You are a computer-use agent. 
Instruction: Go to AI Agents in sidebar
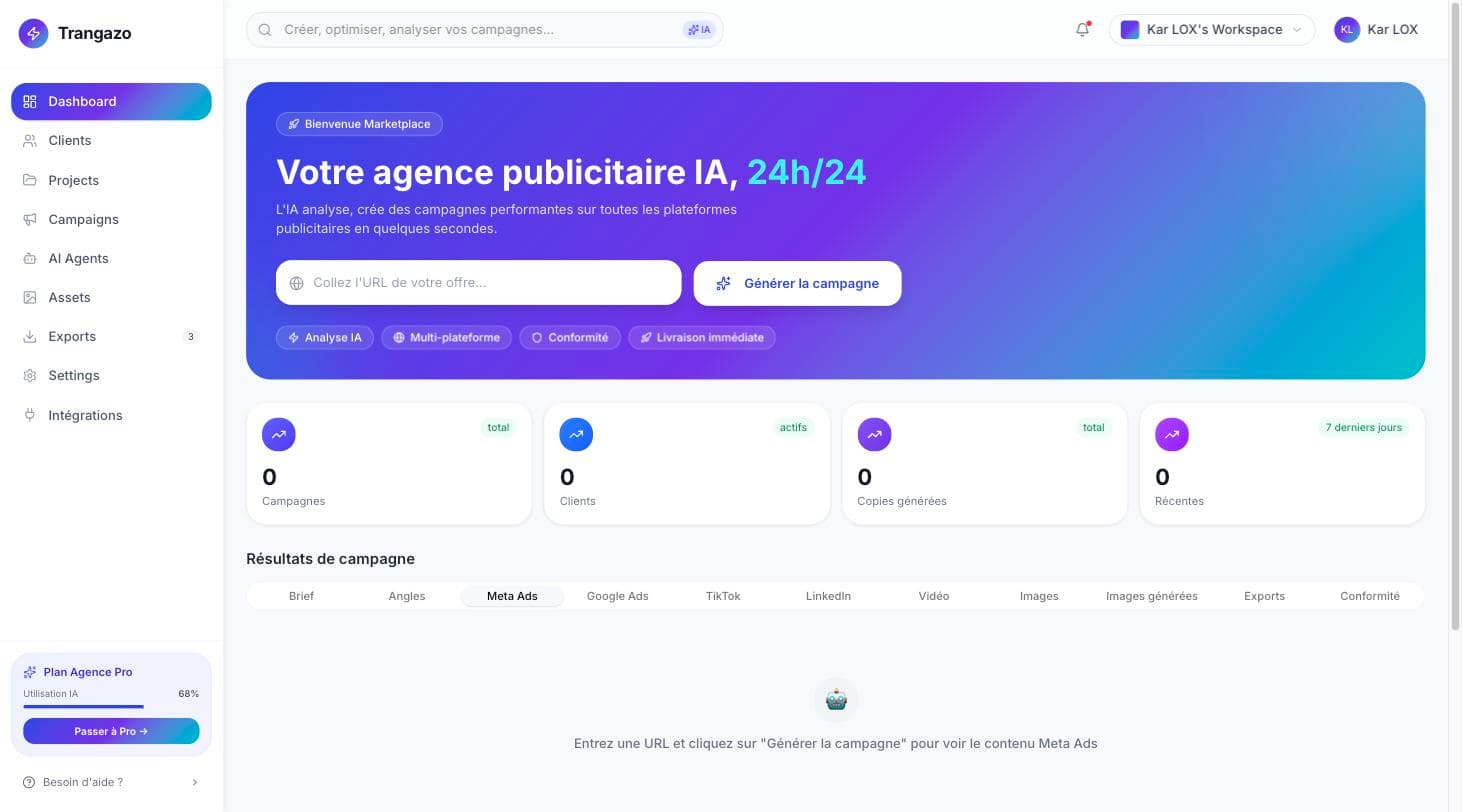click(111, 258)
